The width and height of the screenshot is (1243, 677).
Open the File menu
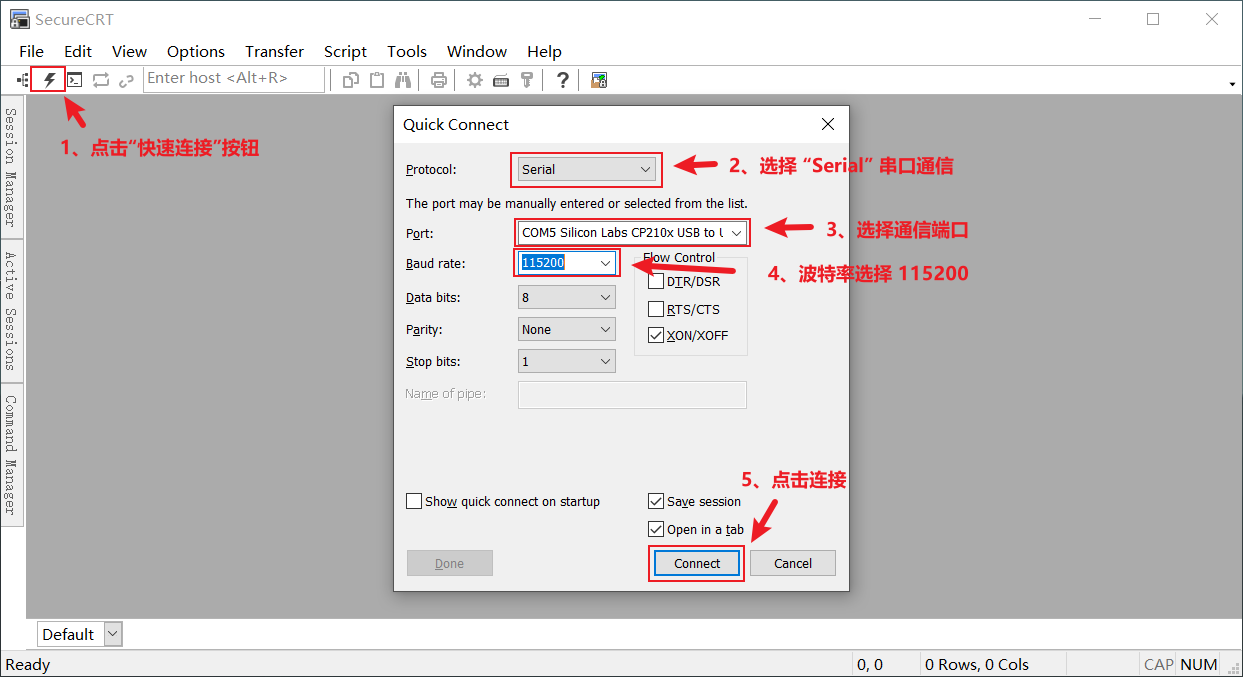[x=31, y=51]
